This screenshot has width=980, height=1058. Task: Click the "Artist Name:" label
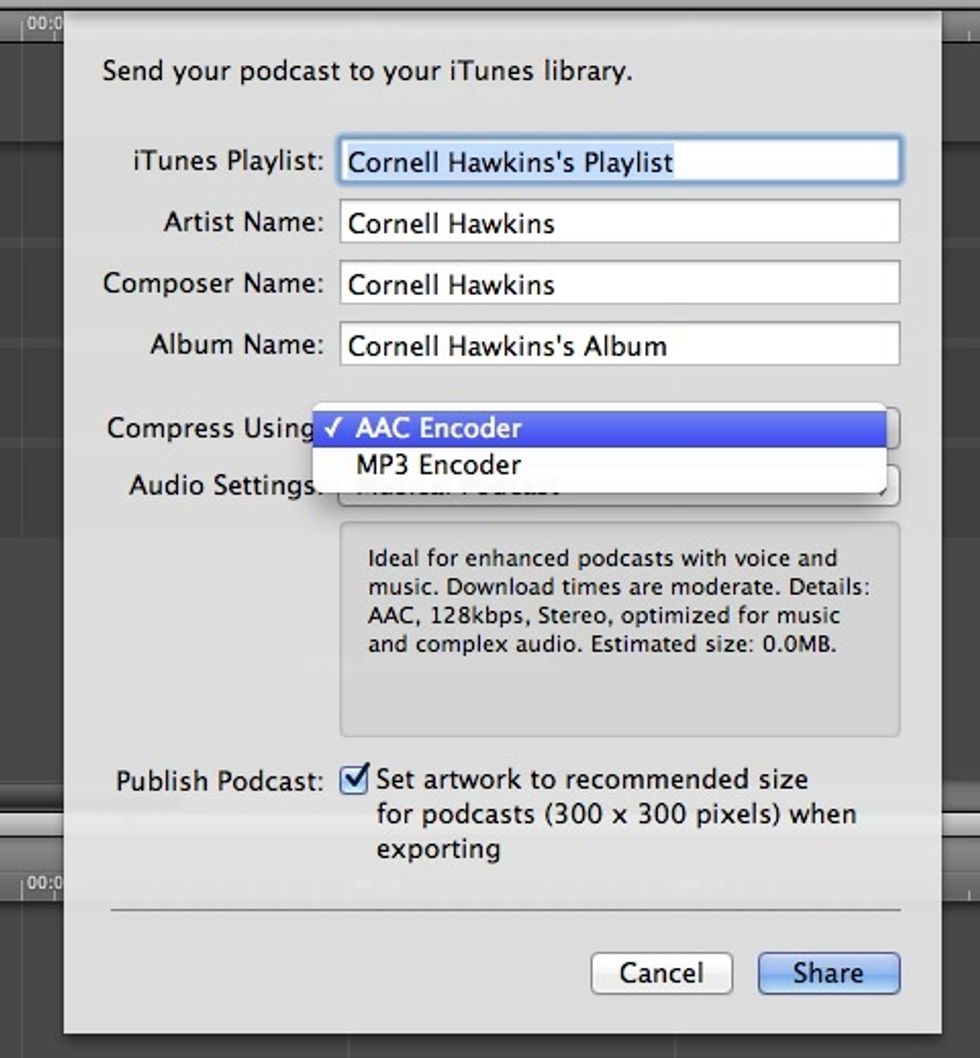click(x=243, y=222)
